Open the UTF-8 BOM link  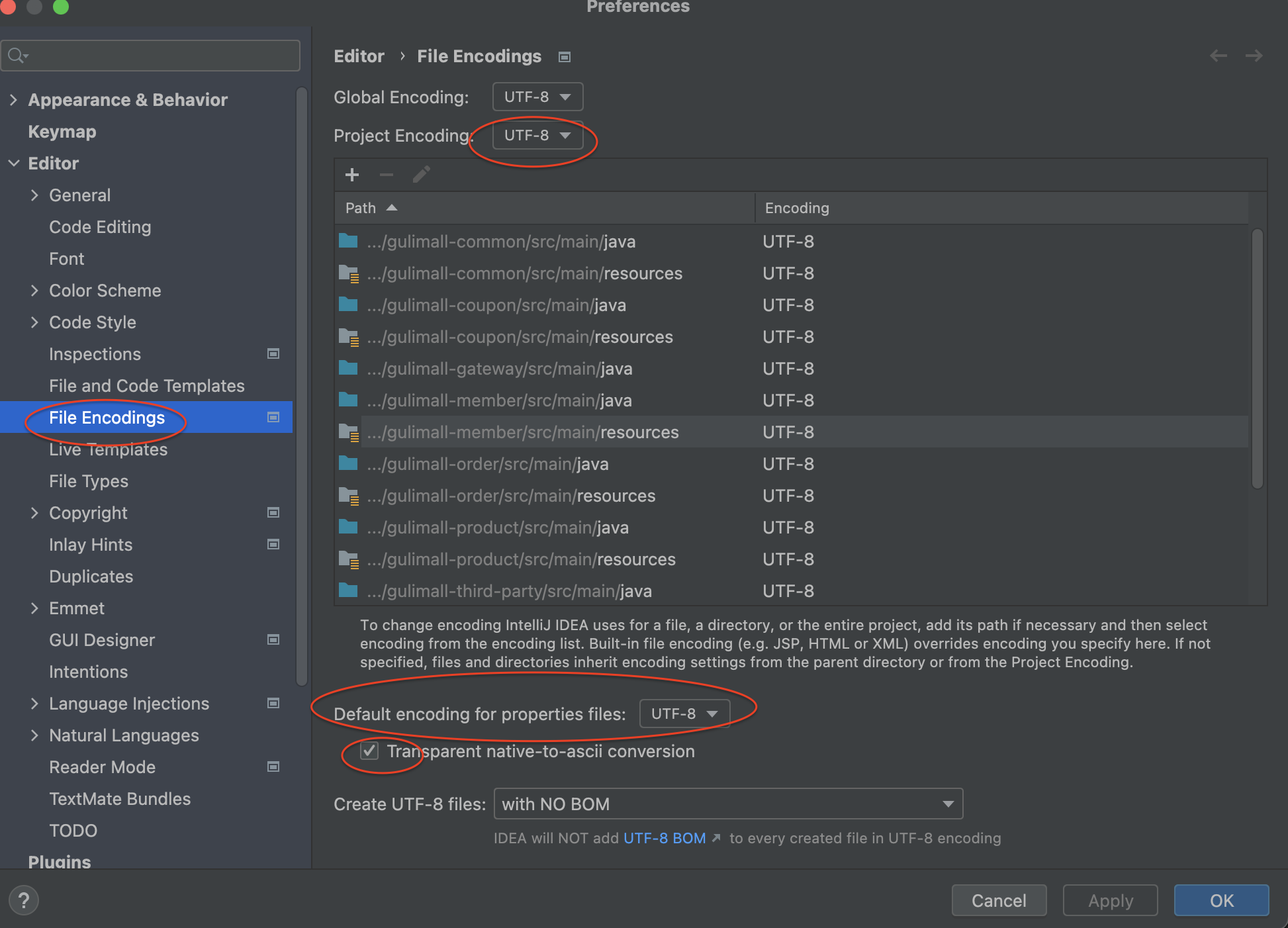point(665,838)
